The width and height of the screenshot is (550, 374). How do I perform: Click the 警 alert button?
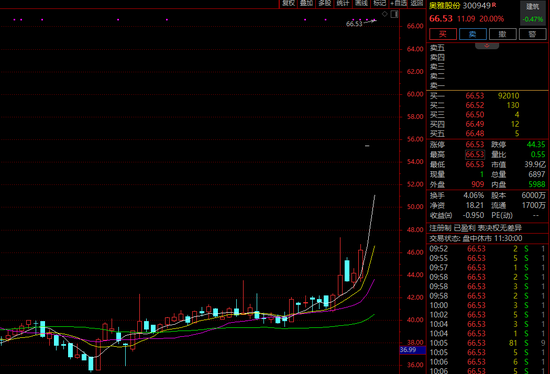(532, 34)
